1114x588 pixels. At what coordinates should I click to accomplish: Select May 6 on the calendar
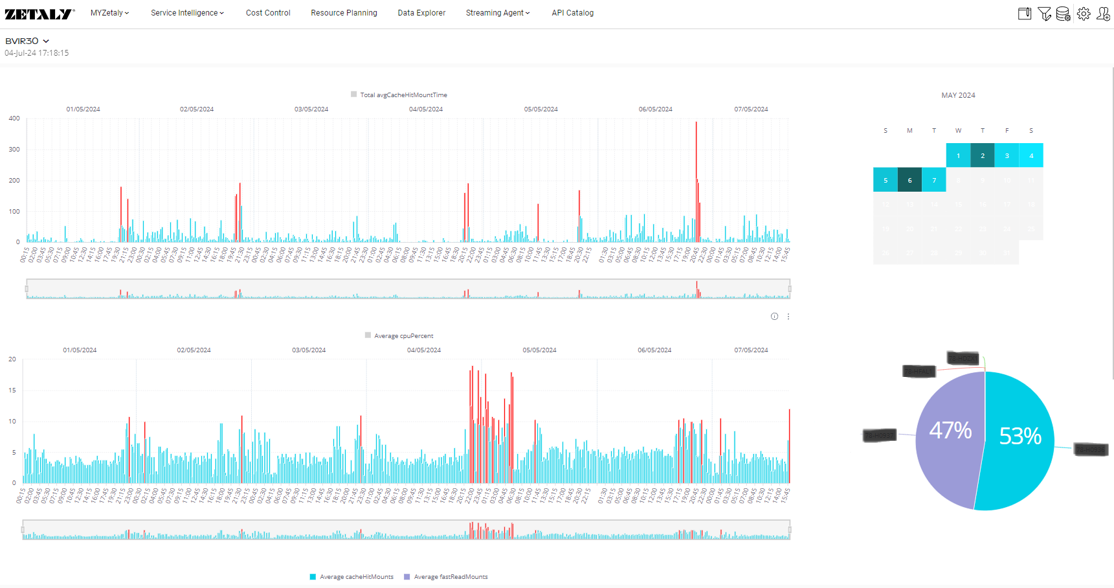[x=910, y=180]
